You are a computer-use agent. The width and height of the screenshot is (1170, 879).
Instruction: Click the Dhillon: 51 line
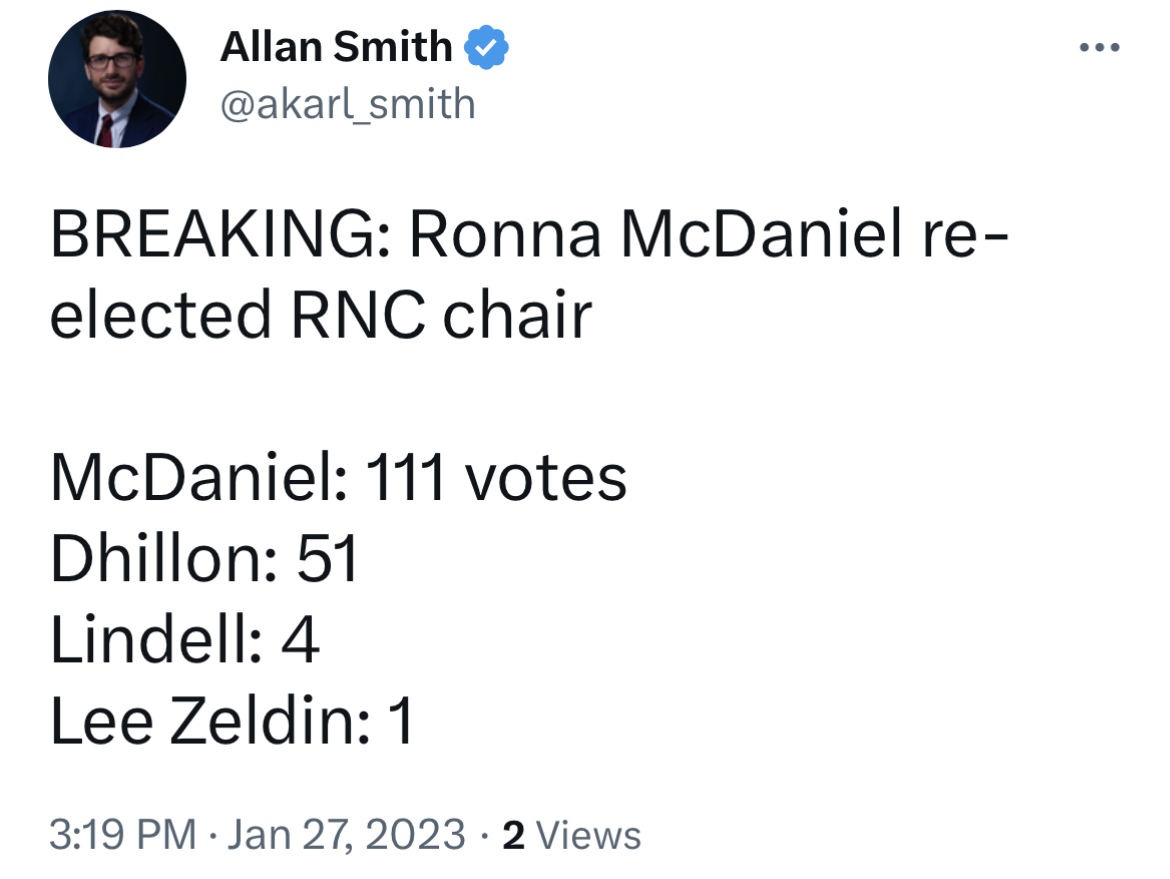204,558
